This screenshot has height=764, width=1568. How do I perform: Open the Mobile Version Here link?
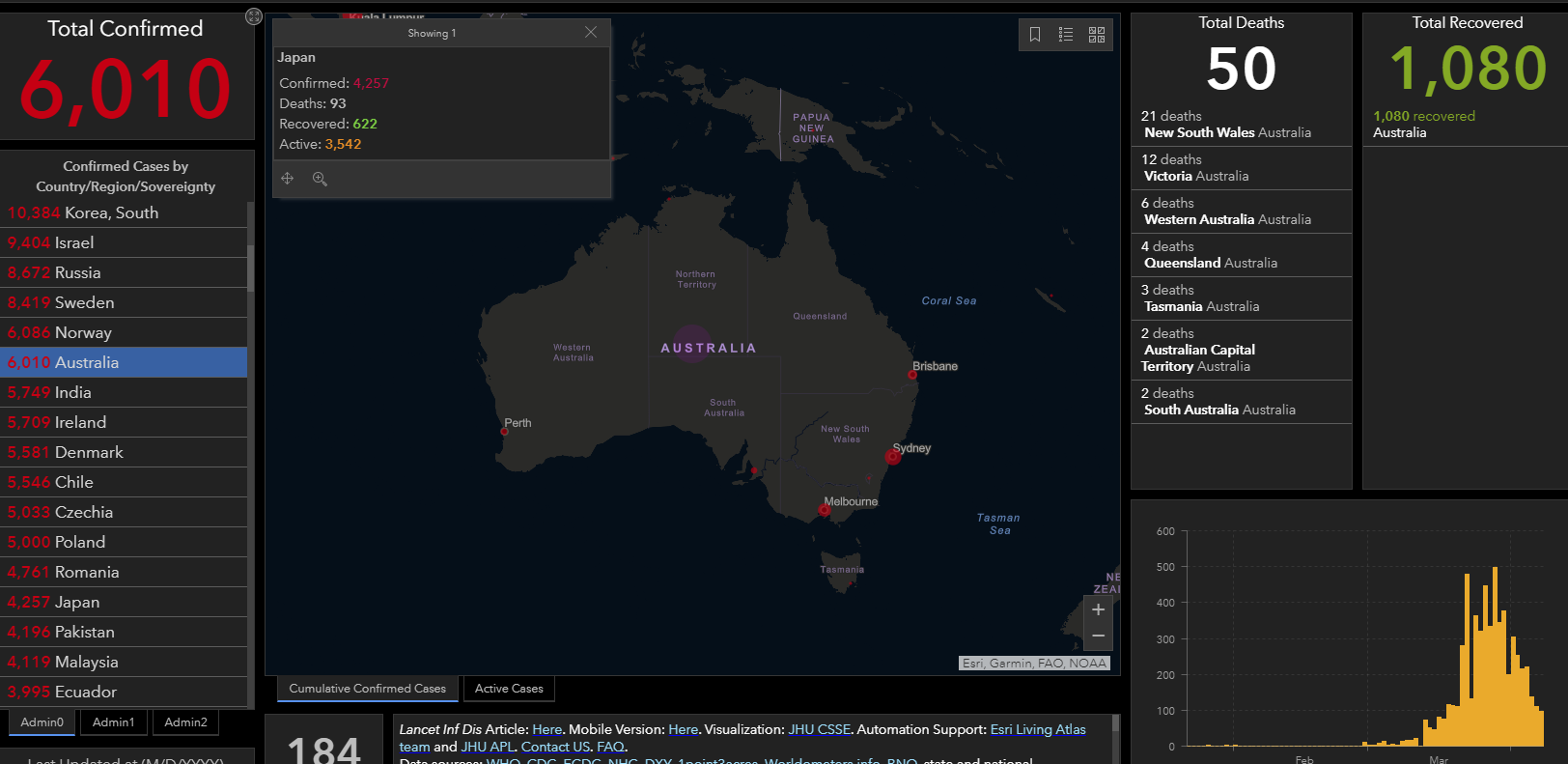(683, 730)
